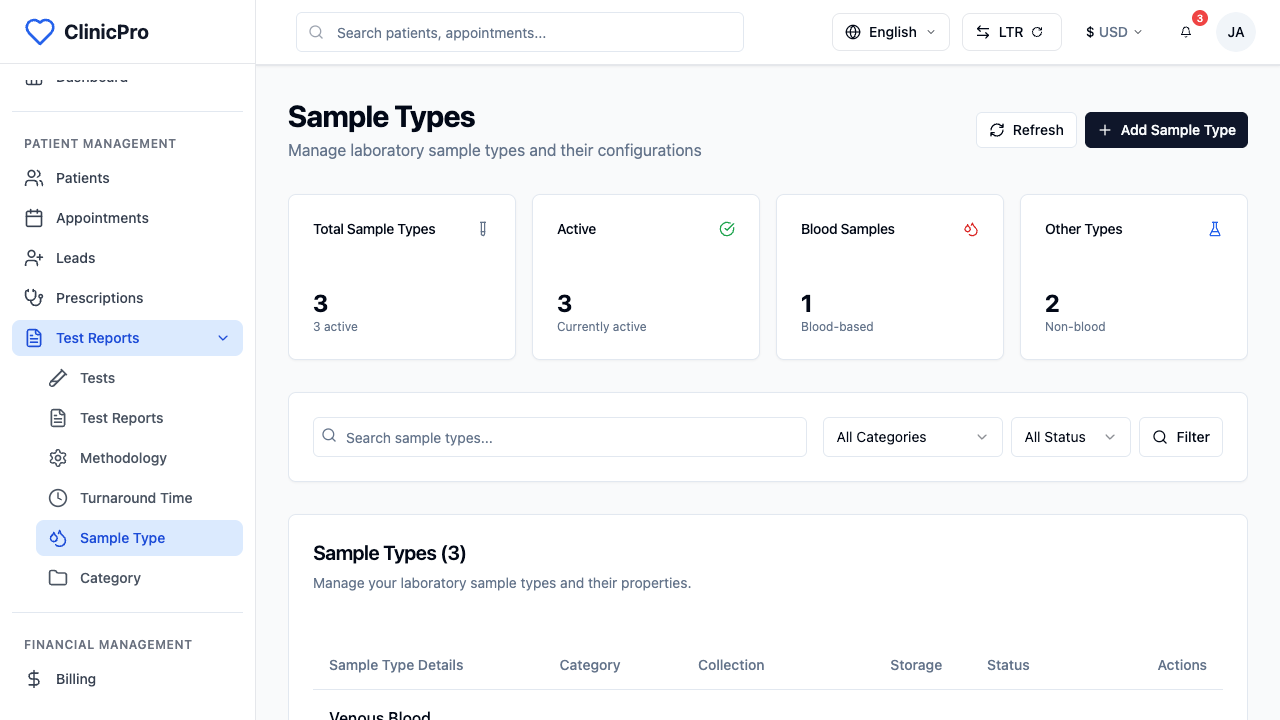The width and height of the screenshot is (1280, 720).
Task: Open Billing in sidebar
Action: (x=127, y=679)
